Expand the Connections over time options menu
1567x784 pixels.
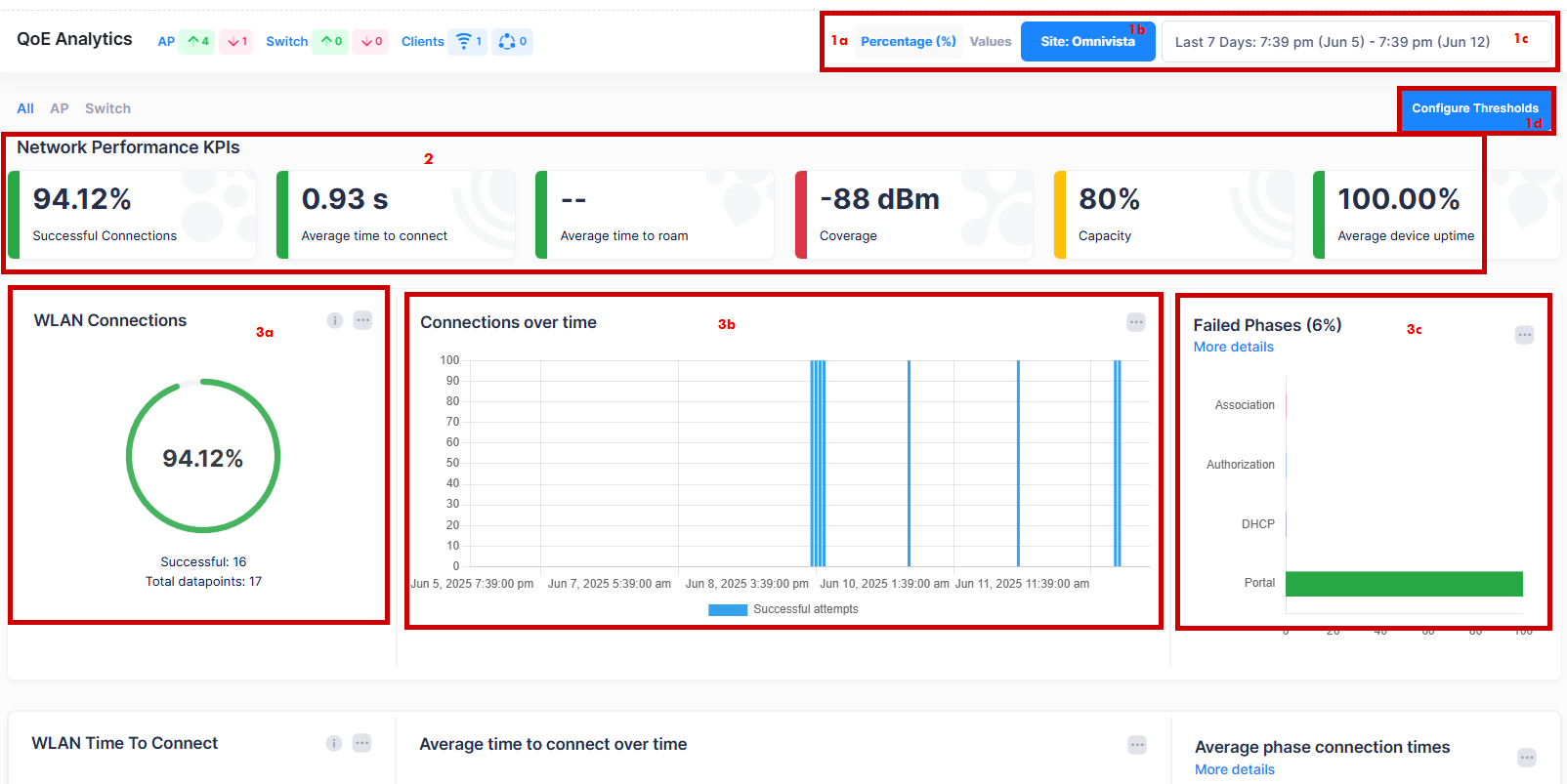(x=1135, y=322)
